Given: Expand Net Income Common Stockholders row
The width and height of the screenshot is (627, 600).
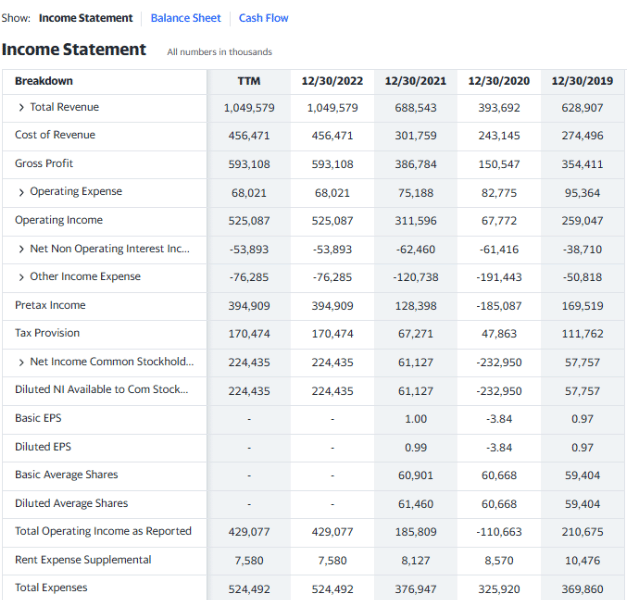Looking at the screenshot, I should click(x=22, y=362).
